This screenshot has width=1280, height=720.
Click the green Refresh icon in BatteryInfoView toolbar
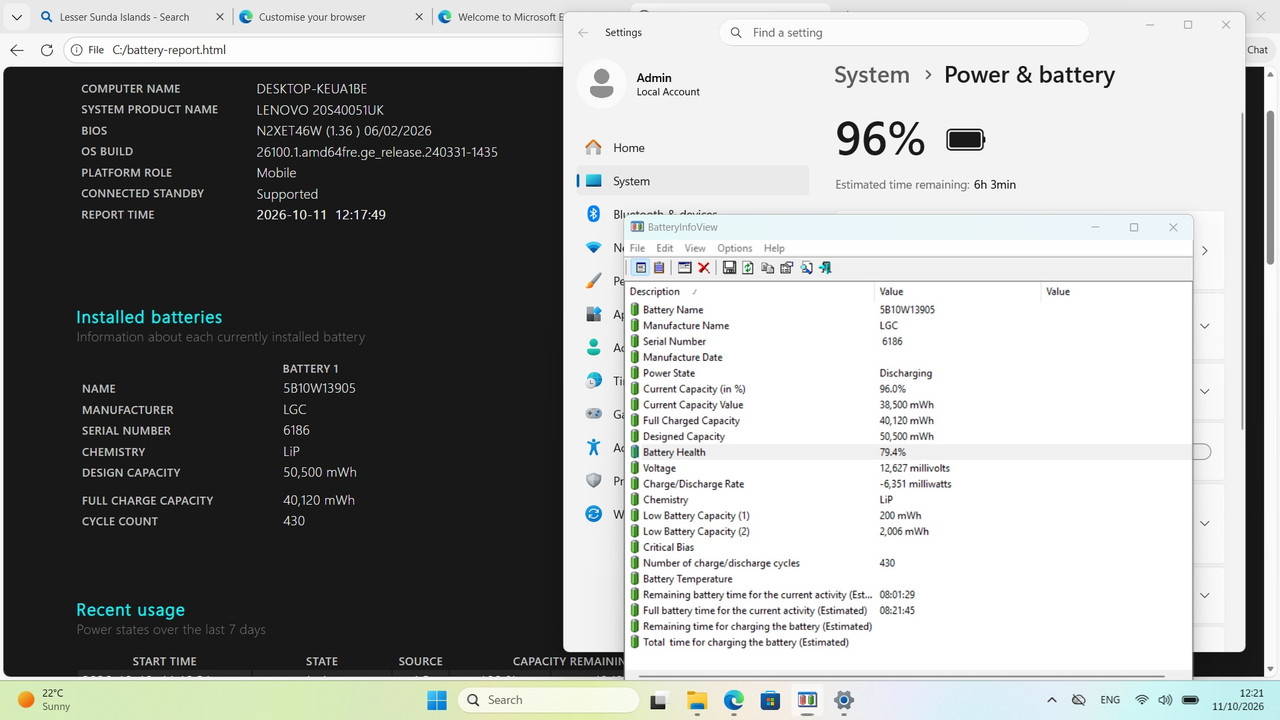point(748,267)
